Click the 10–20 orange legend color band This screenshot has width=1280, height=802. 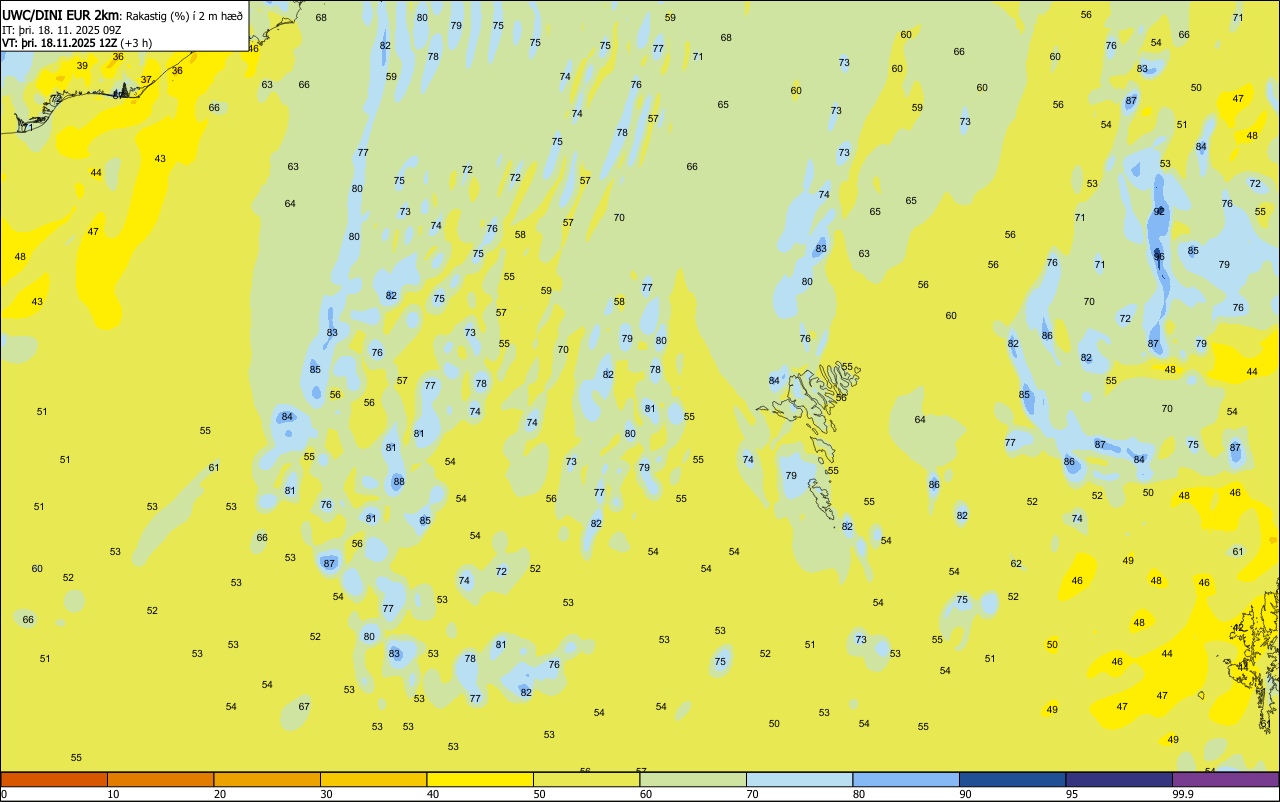[x=160, y=779]
